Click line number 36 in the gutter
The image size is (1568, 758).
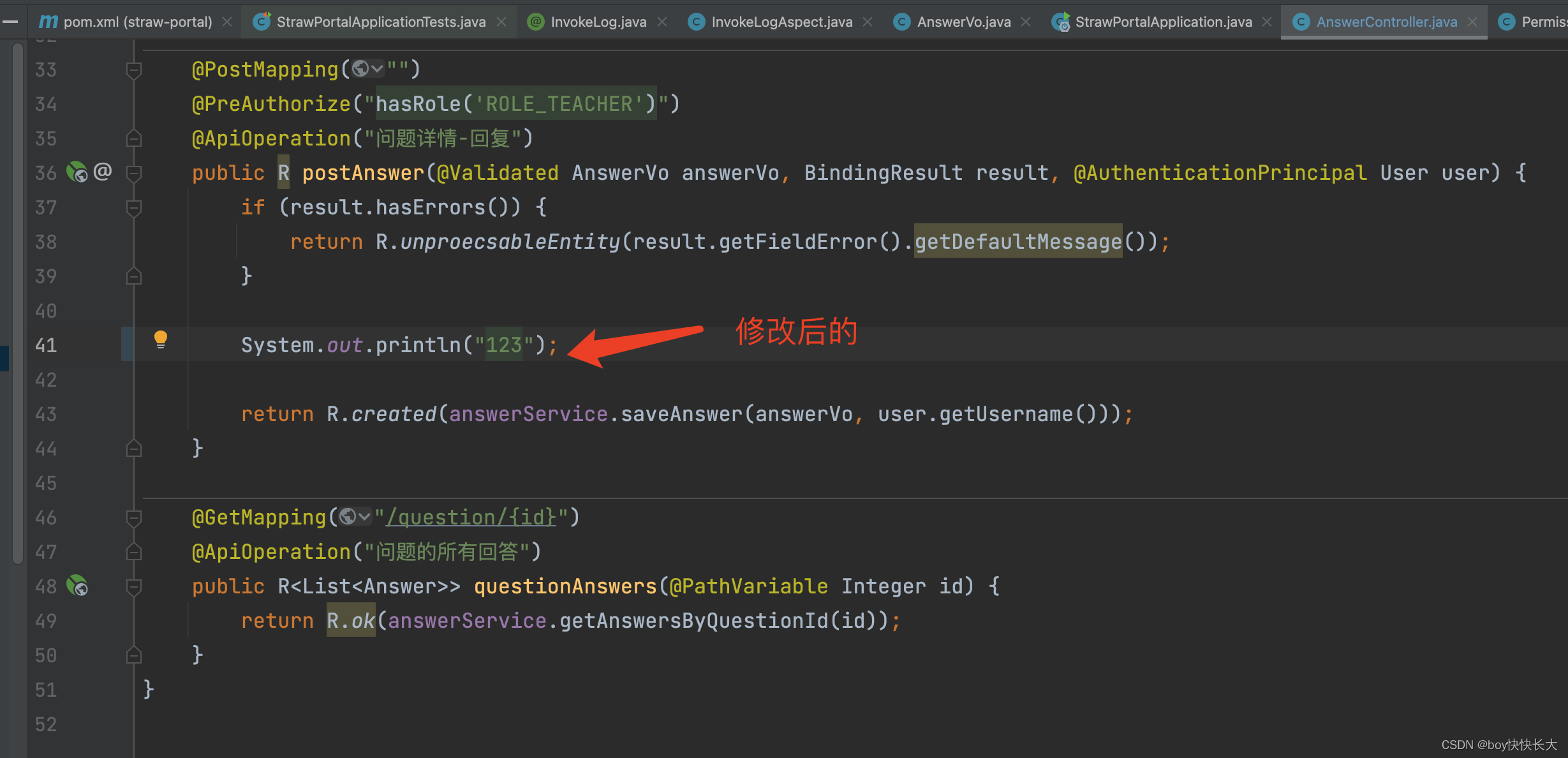[46, 172]
